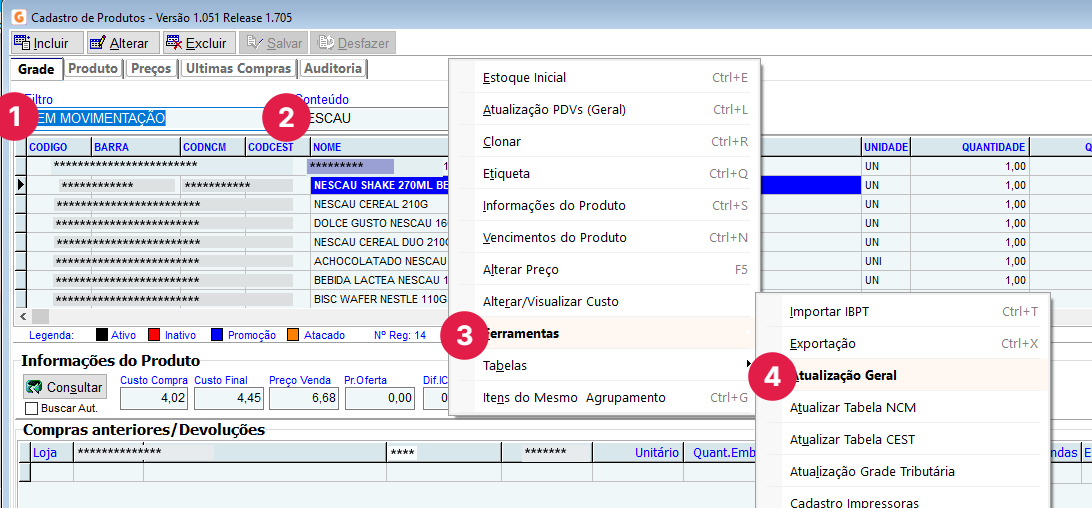Click the black Ativo legend swatch
This screenshot has width=1092, height=508.
pos(102,335)
